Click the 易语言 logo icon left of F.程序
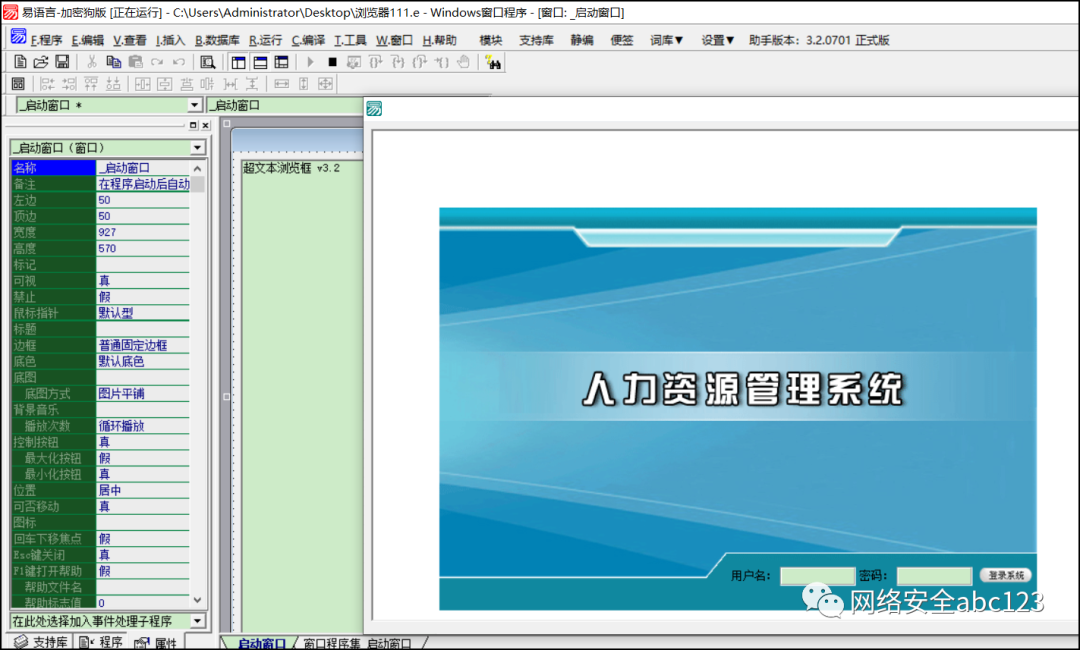The height and width of the screenshot is (650, 1080). [19, 37]
